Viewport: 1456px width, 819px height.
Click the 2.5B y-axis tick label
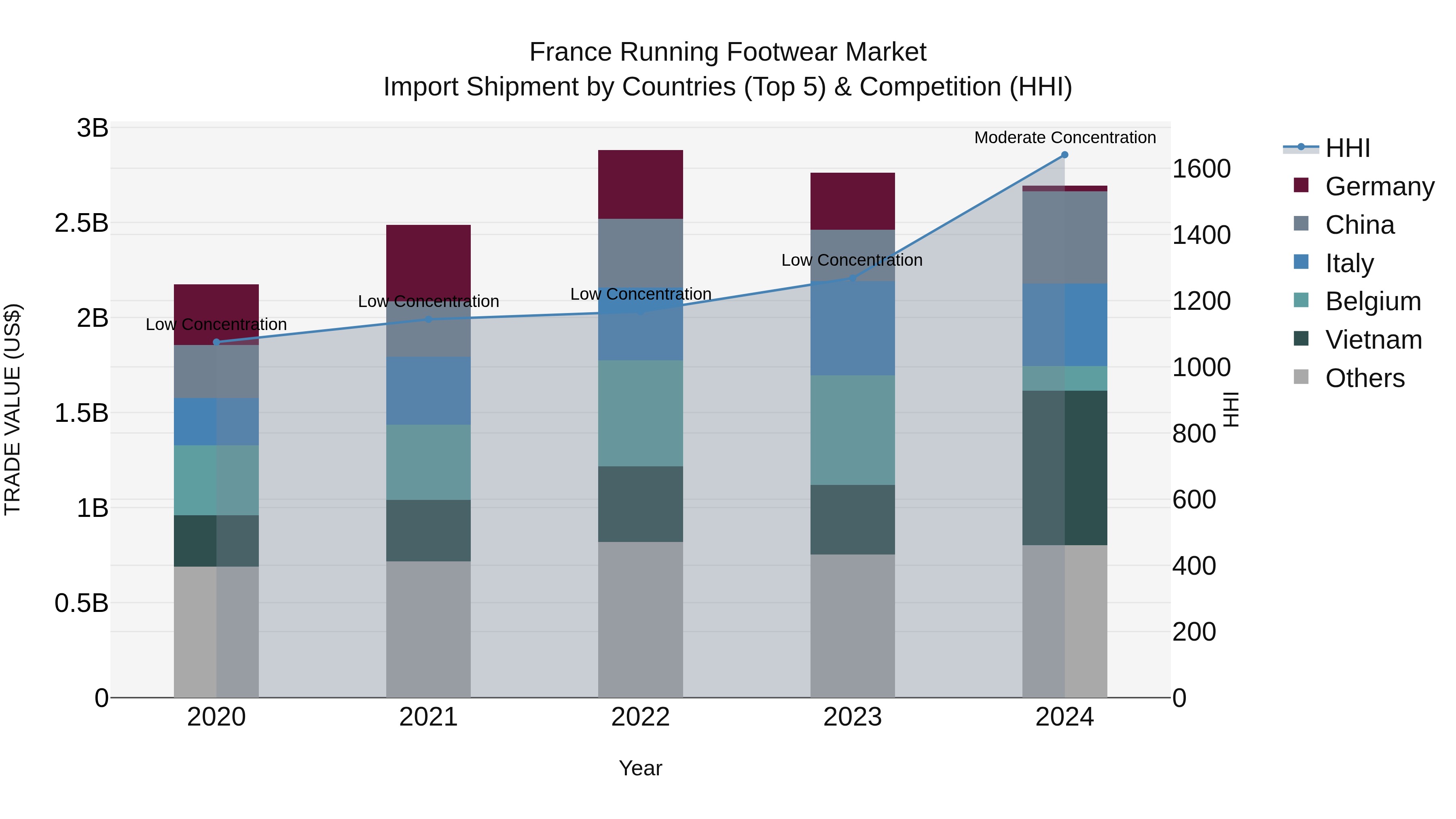(81, 223)
